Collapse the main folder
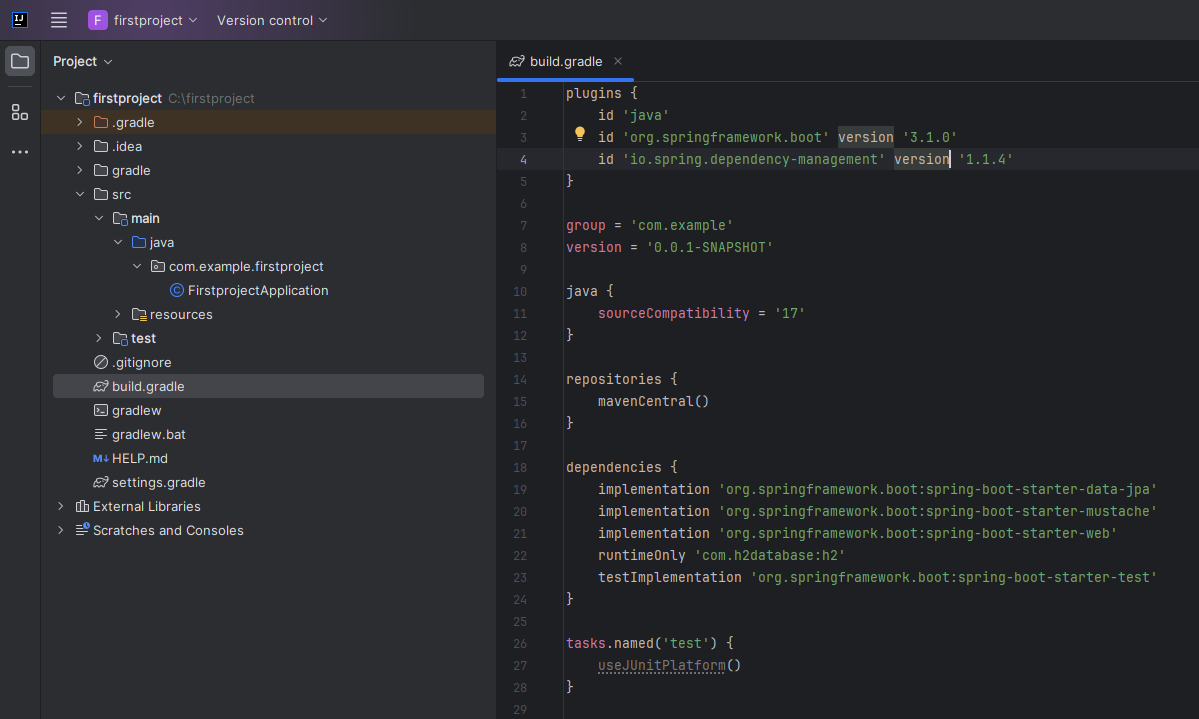This screenshot has width=1199, height=719. tap(99, 218)
